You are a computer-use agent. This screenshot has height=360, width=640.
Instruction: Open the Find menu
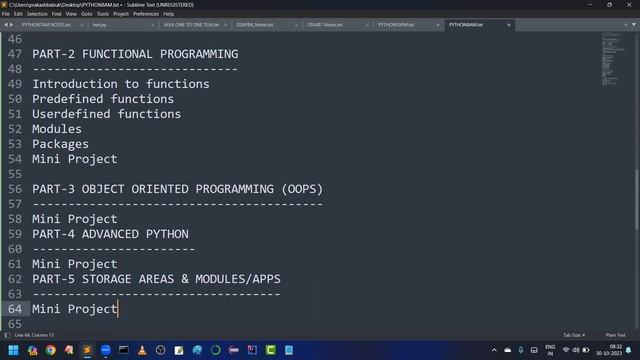56,14
